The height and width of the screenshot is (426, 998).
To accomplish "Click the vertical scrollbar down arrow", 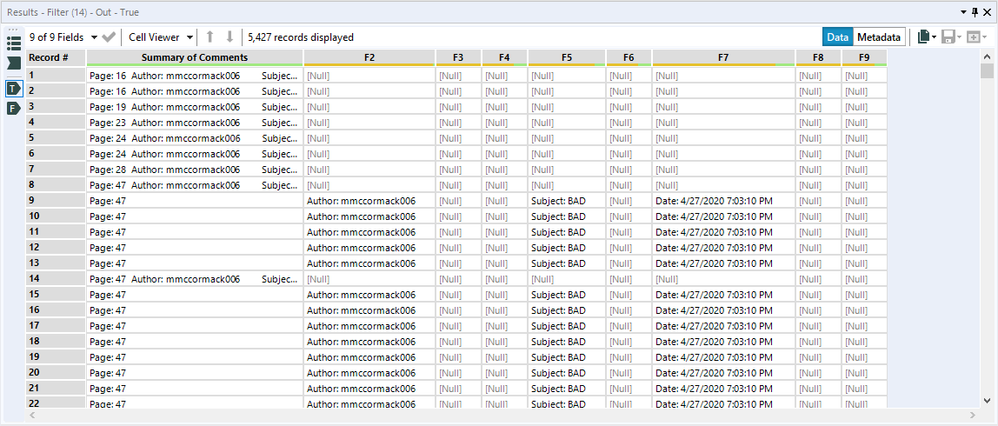I will (987, 401).
